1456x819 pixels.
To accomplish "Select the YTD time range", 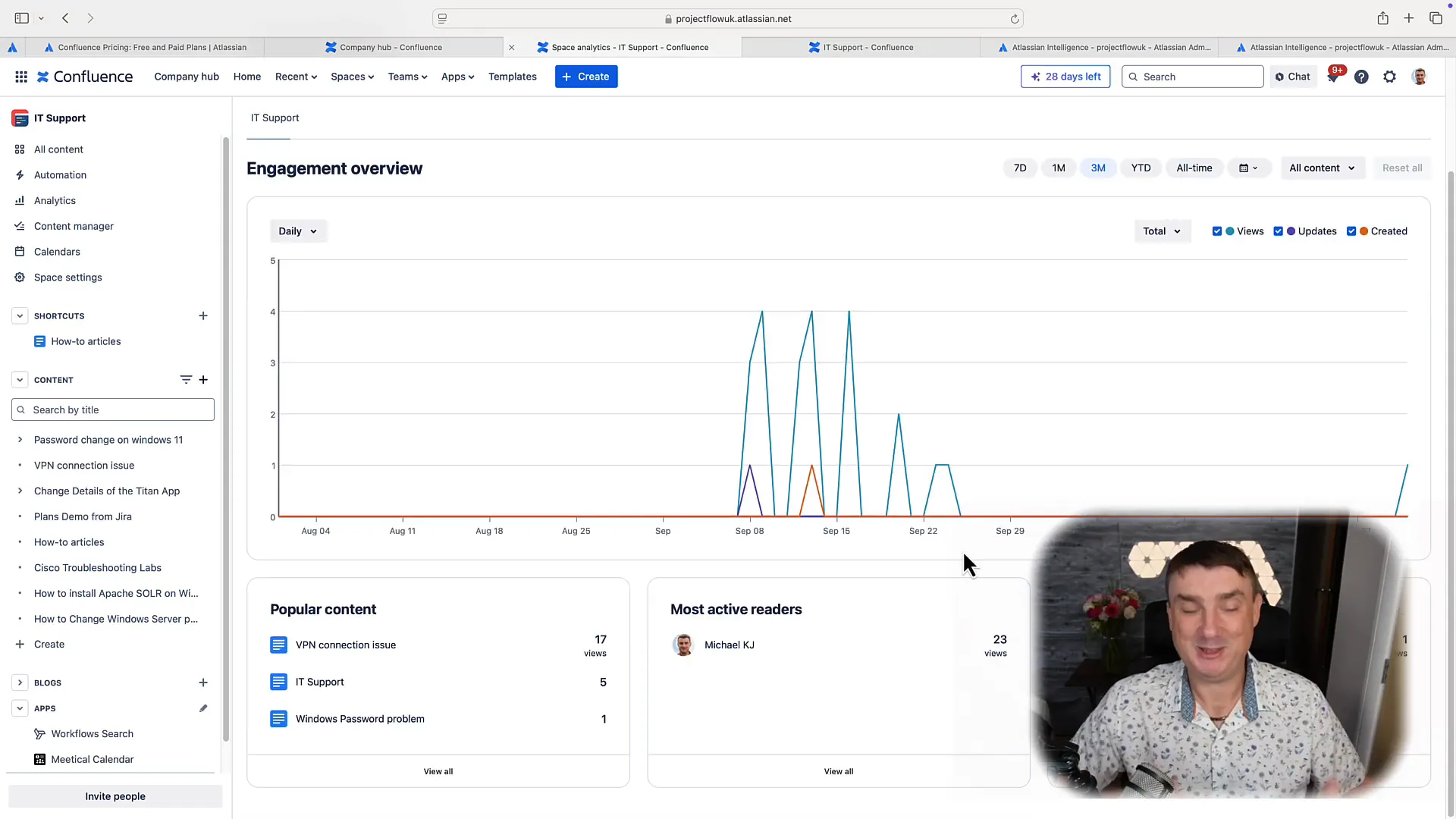I will [1141, 168].
